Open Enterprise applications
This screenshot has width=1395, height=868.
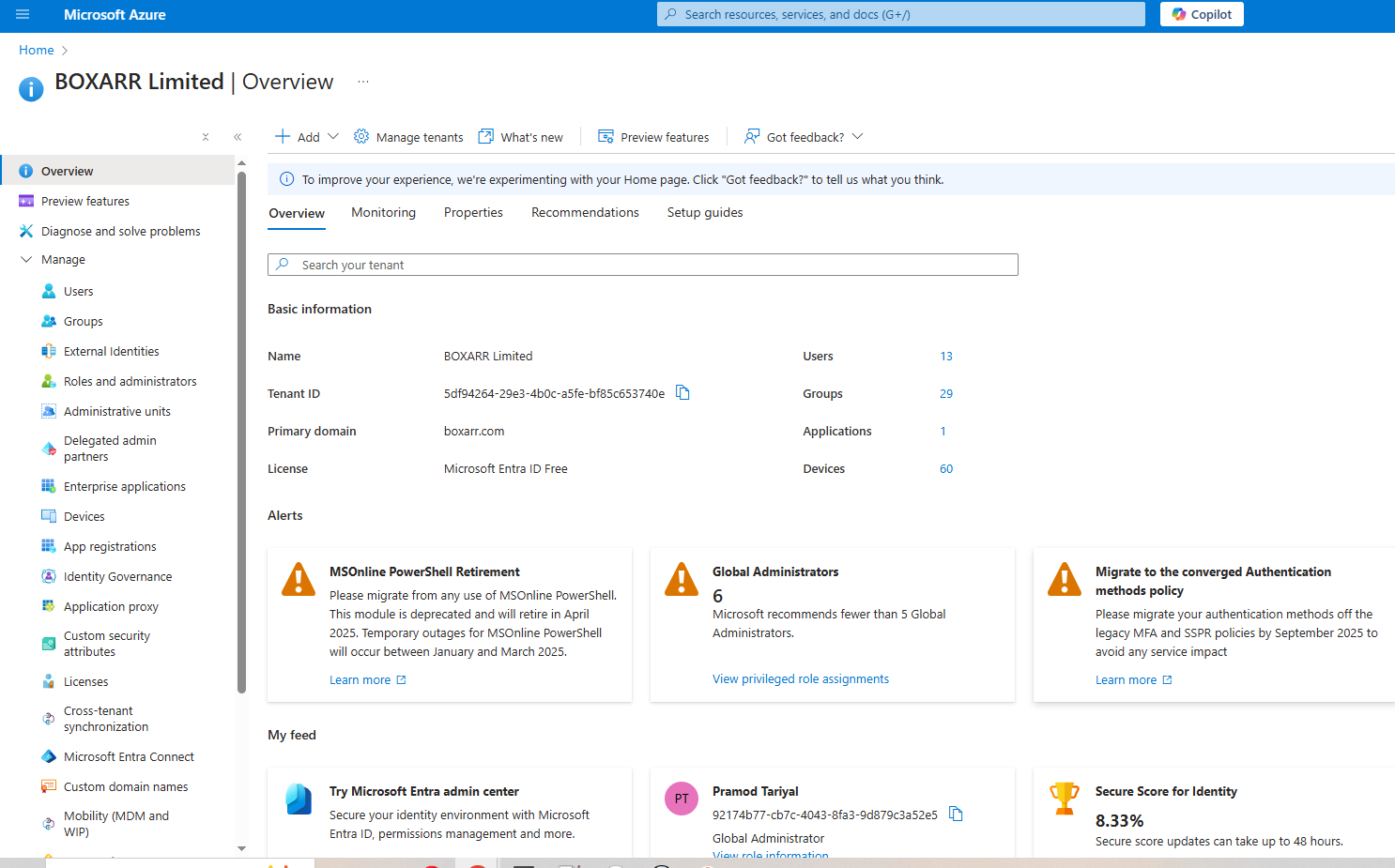pos(123,486)
